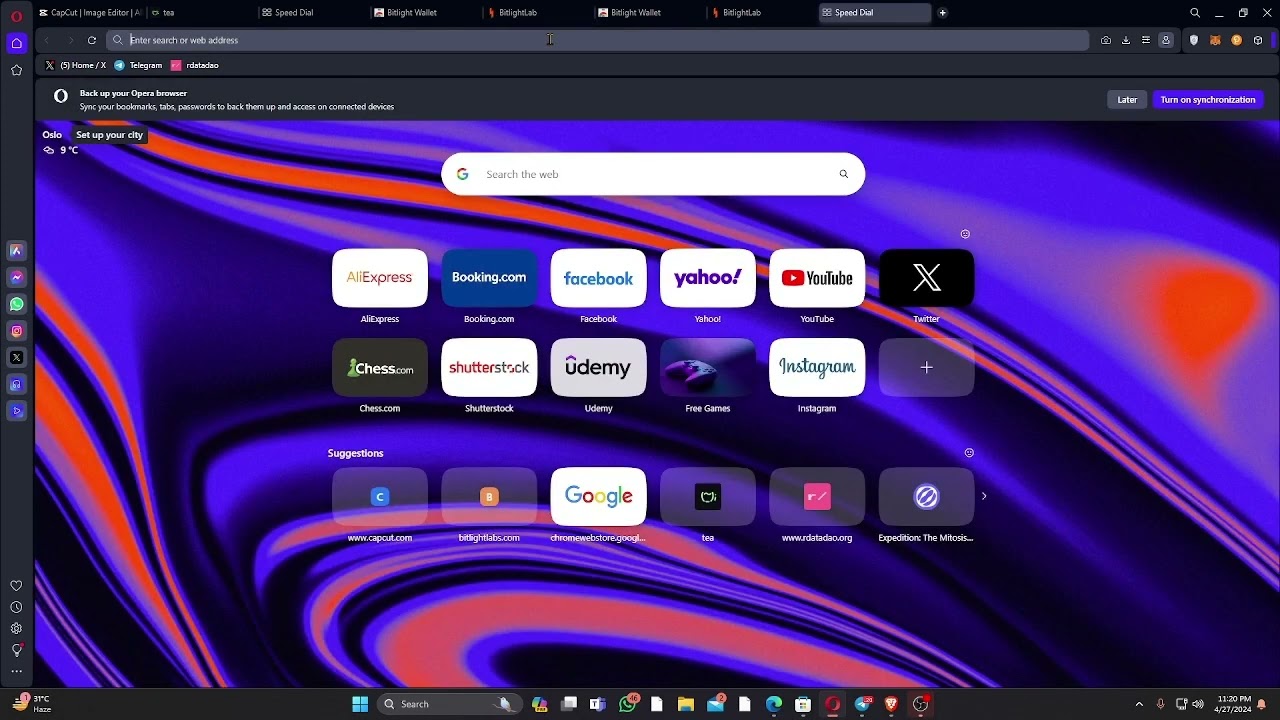Switch to the first Speed Dial tab
Image resolution: width=1280 pixels, height=720 pixels.
click(312, 13)
